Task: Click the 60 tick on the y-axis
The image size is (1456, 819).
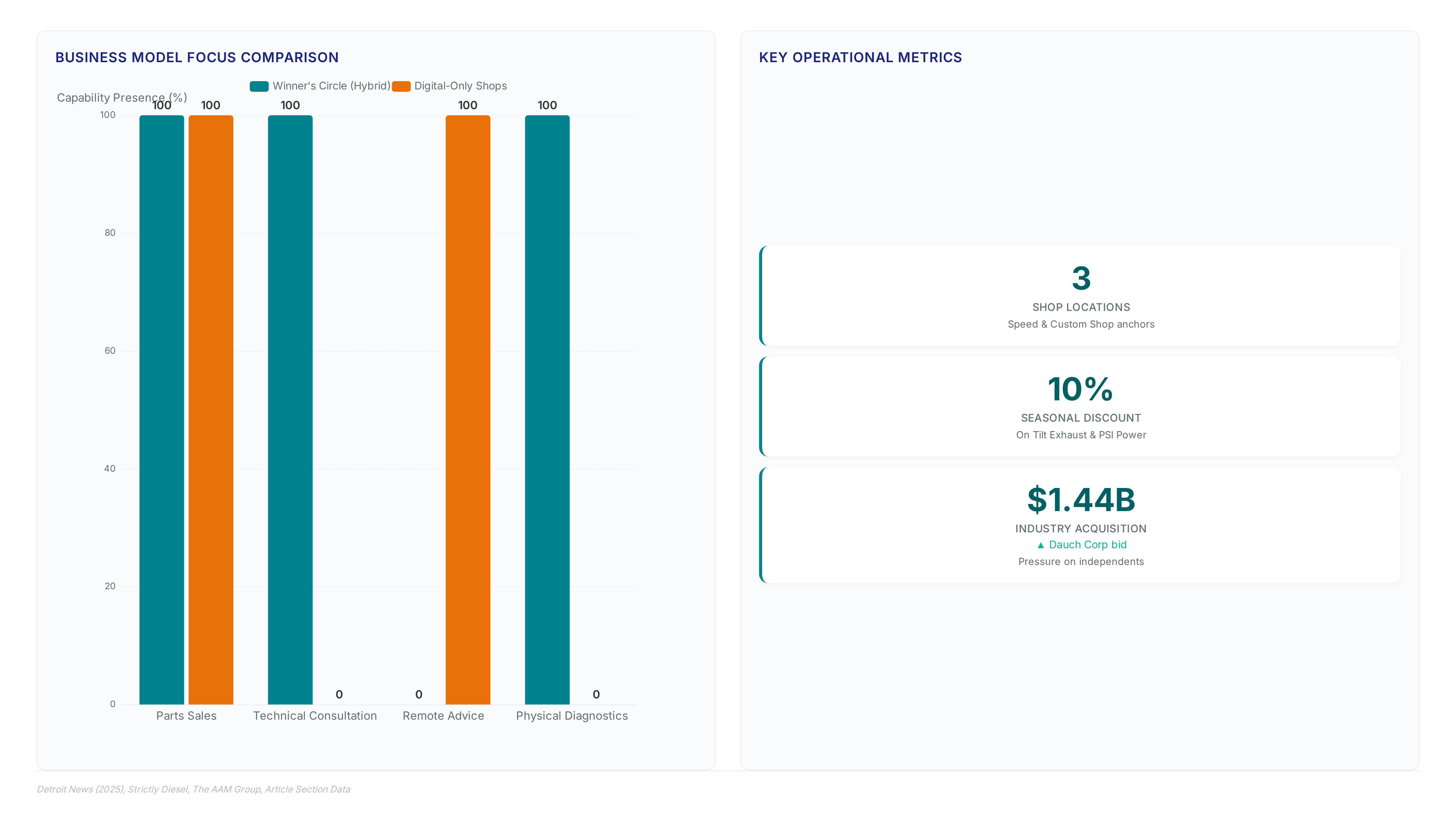Action: (110, 350)
